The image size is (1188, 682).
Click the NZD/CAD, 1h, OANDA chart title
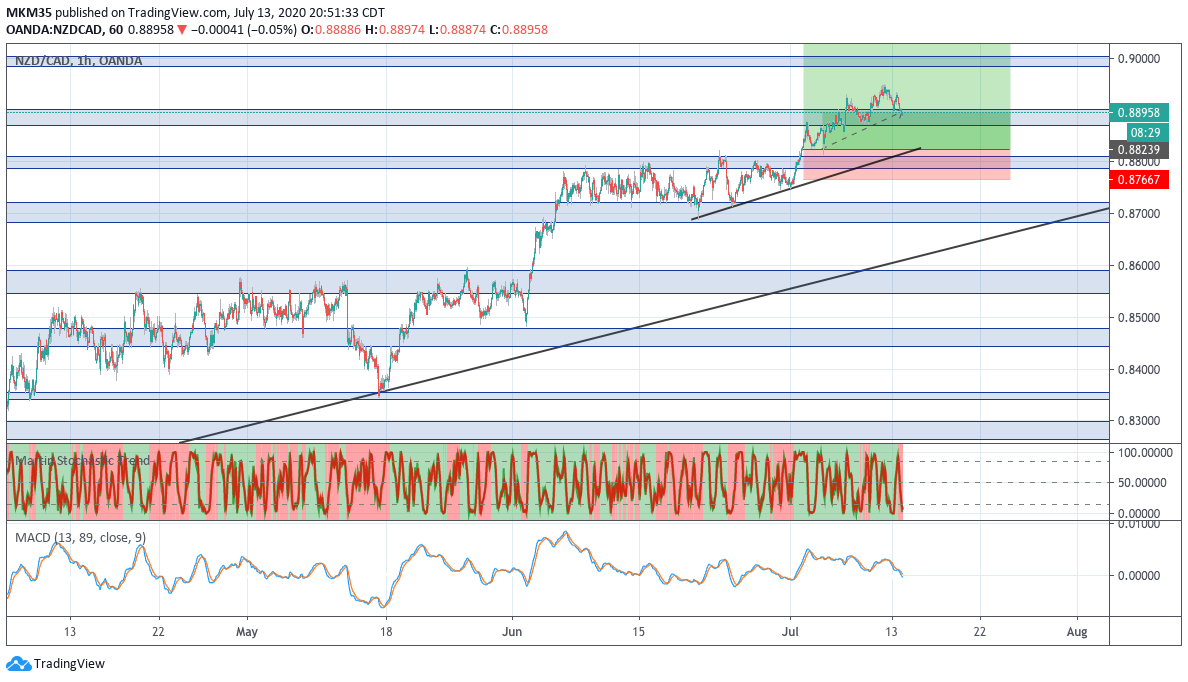(79, 61)
